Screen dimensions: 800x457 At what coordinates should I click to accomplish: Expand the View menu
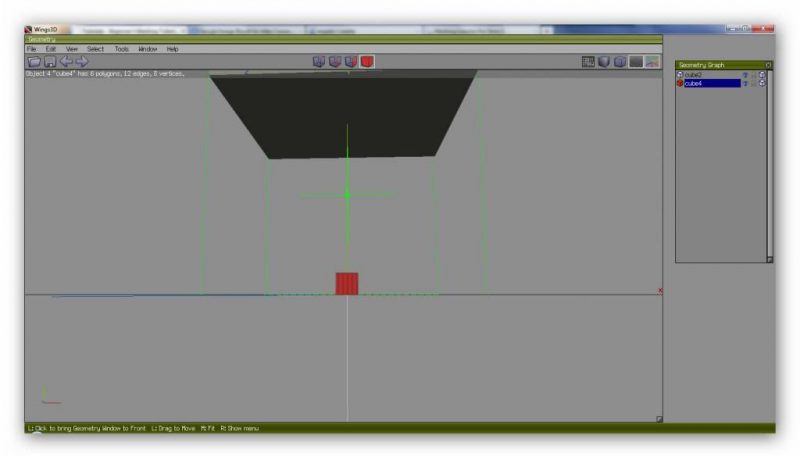pos(72,48)
